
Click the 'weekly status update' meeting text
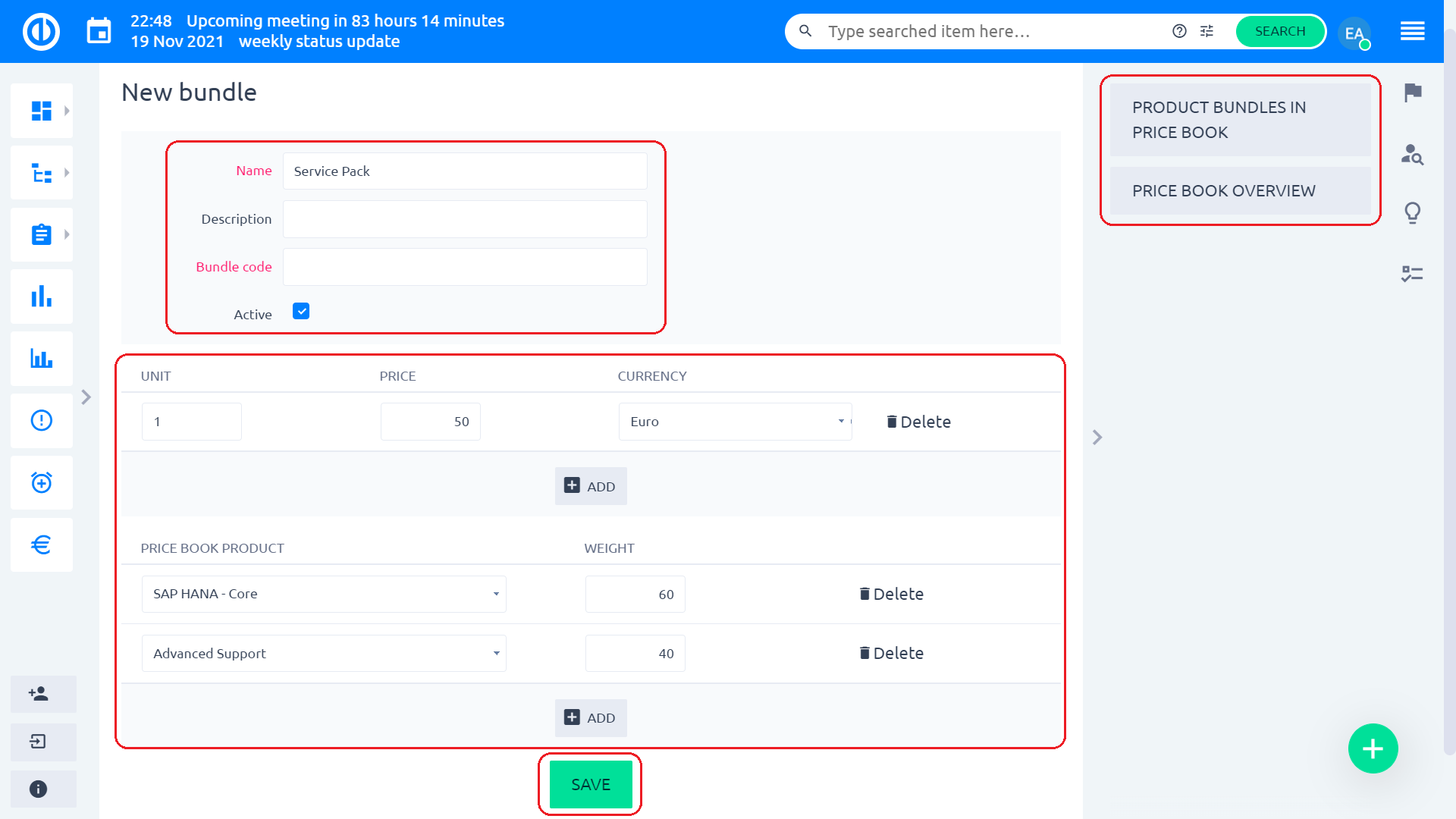tap(319, 42)
